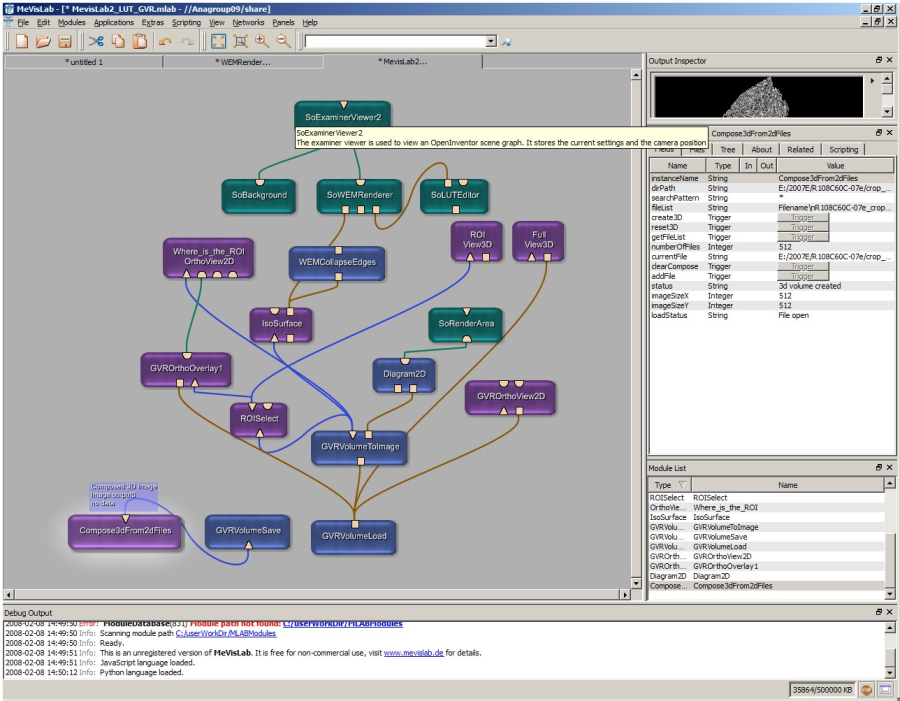The image size is (900, 701).
Task: Open the Scripting menu
Action: 187,22
